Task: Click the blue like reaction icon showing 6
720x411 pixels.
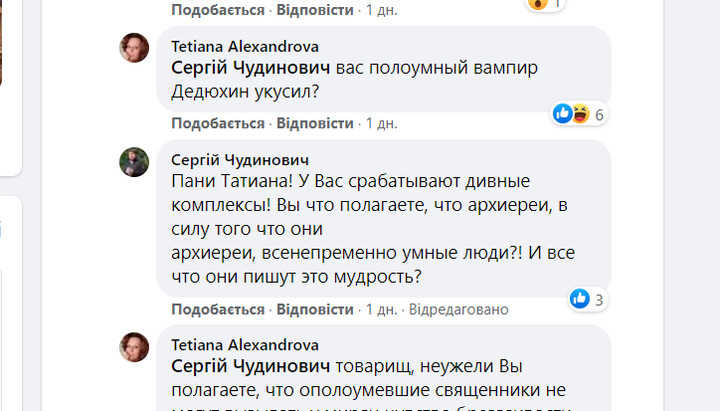Action: 562,113
